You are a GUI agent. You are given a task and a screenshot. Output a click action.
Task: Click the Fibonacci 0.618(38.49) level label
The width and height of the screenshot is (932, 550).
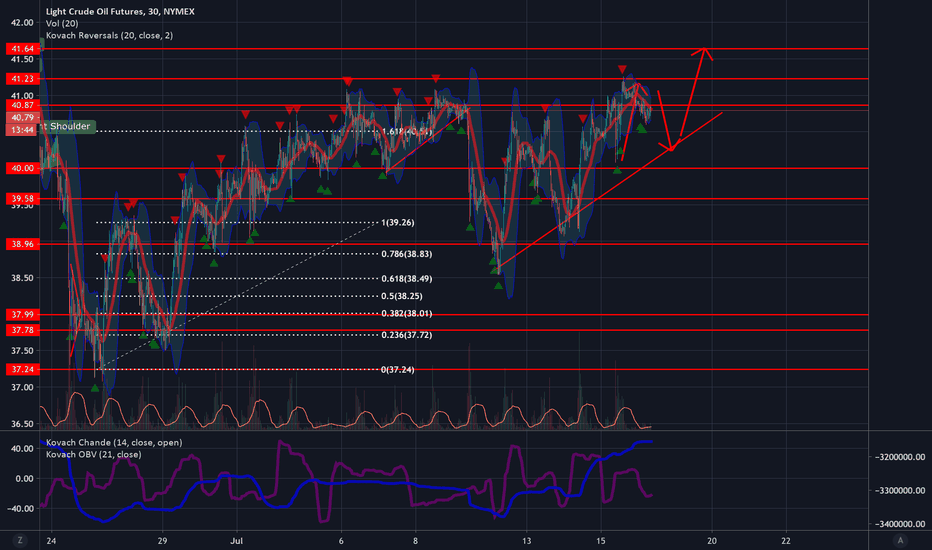click(x=407, y=279)
